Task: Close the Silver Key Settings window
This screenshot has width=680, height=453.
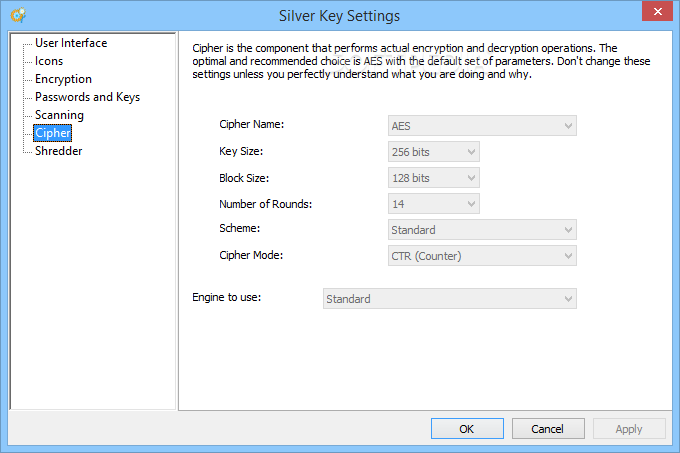Action: coord(657,11)
